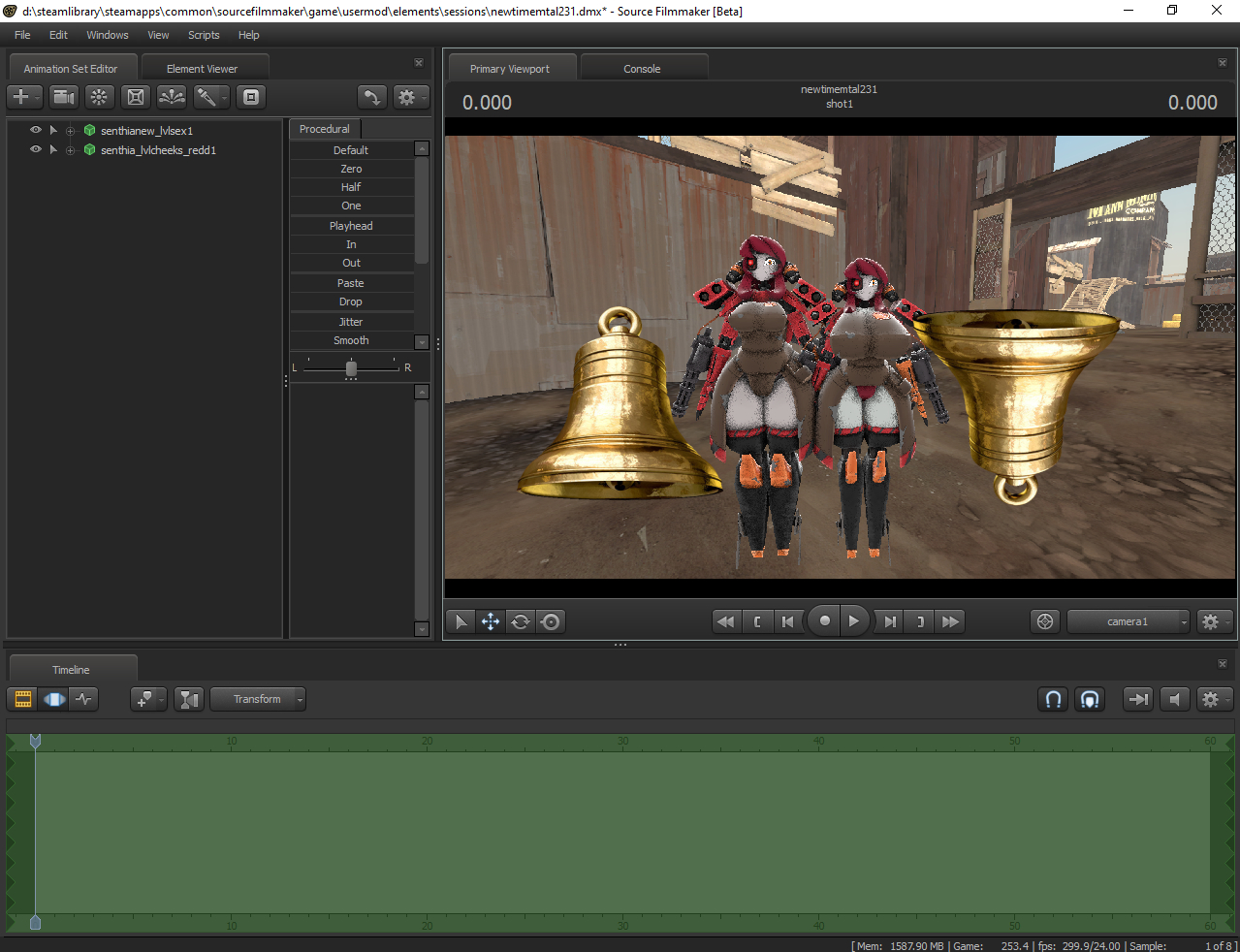Image resolution: width=1240 pixels, height=952 pixels.
Task: Switch to Motion Editor mode
Action: click(54, 699)
